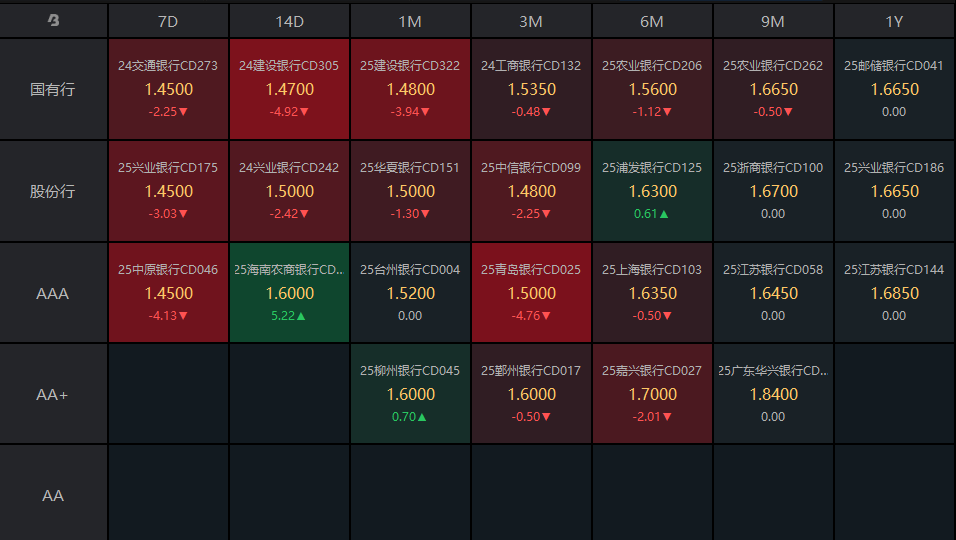Open the 25浦发银行CD125 cell

(x=652, y=191)
